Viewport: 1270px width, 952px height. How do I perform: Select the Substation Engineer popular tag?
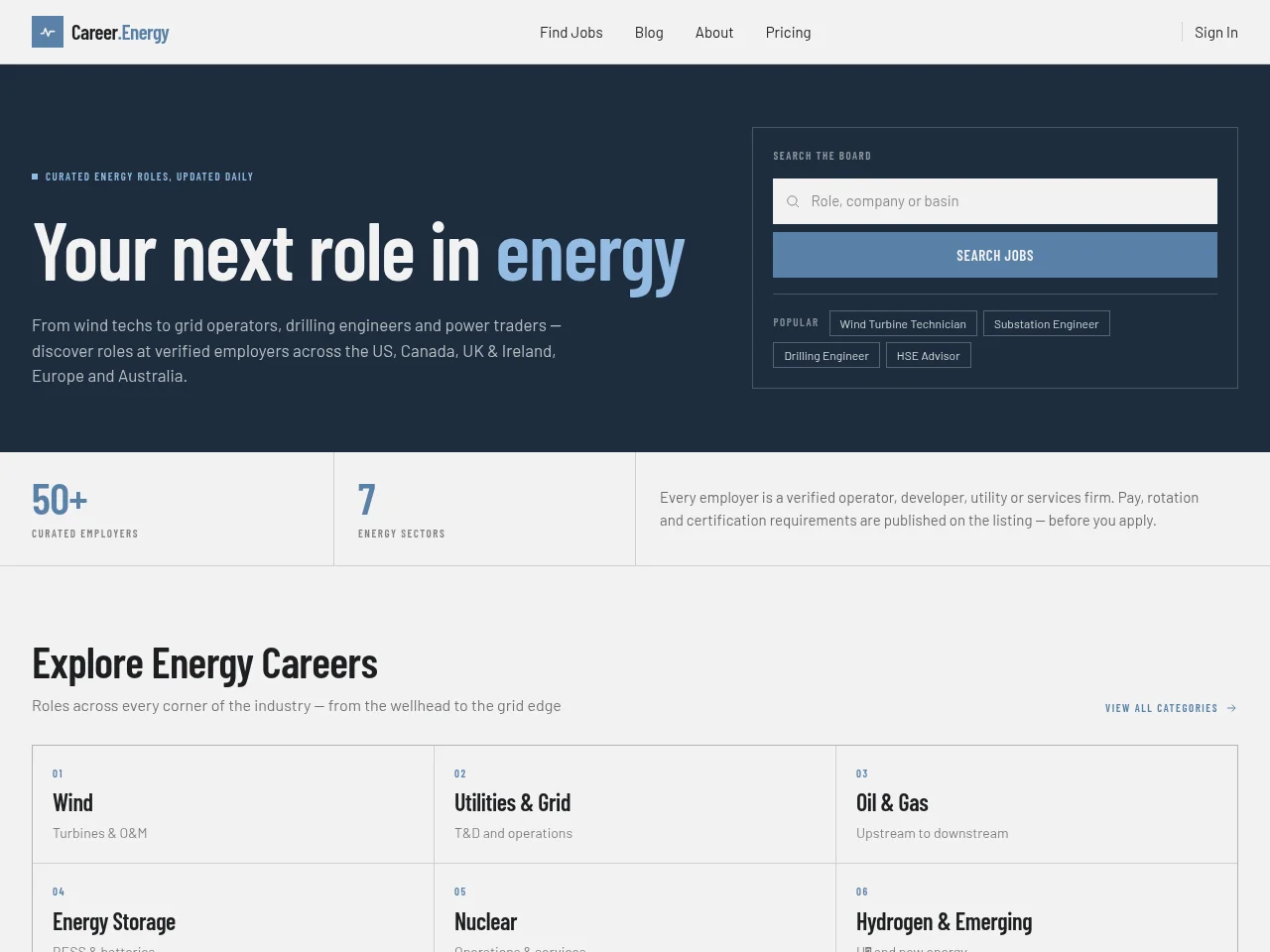1047,323
